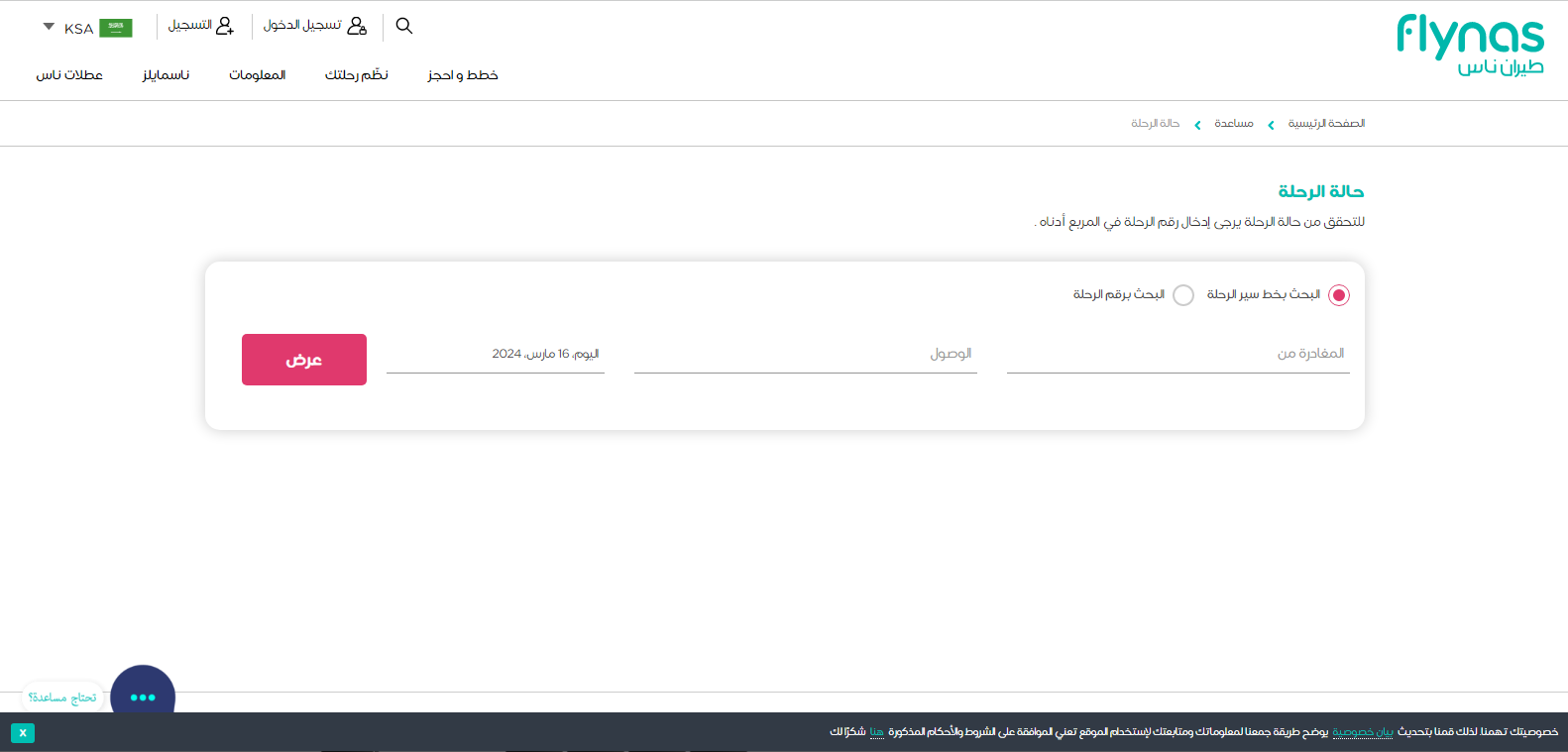
Task: Expand the KSA country dropdown arrow
Action: pyautogui.click(x=49, y=27)
